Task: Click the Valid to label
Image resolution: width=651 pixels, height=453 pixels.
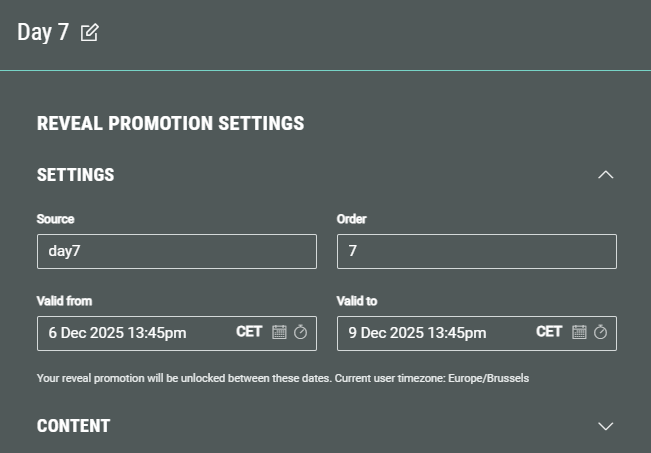Action: tap(357, 301)
